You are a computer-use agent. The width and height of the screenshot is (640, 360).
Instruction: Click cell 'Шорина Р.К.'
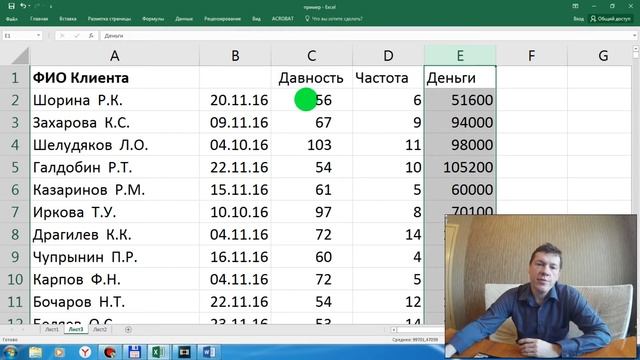tap(115, 100)
